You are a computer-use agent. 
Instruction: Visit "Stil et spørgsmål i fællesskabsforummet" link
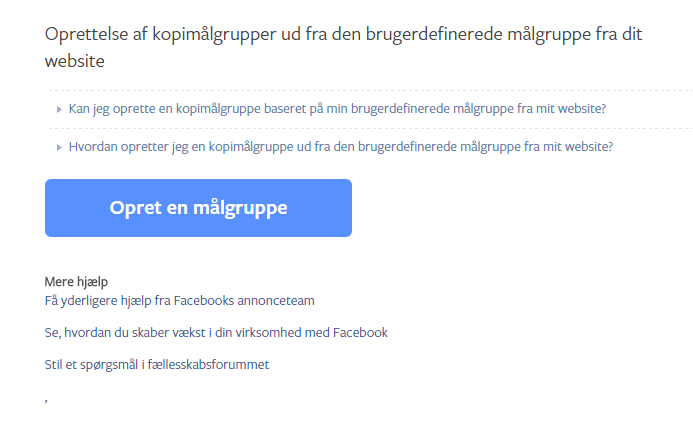pyautogui.click(x=157, y=365)
